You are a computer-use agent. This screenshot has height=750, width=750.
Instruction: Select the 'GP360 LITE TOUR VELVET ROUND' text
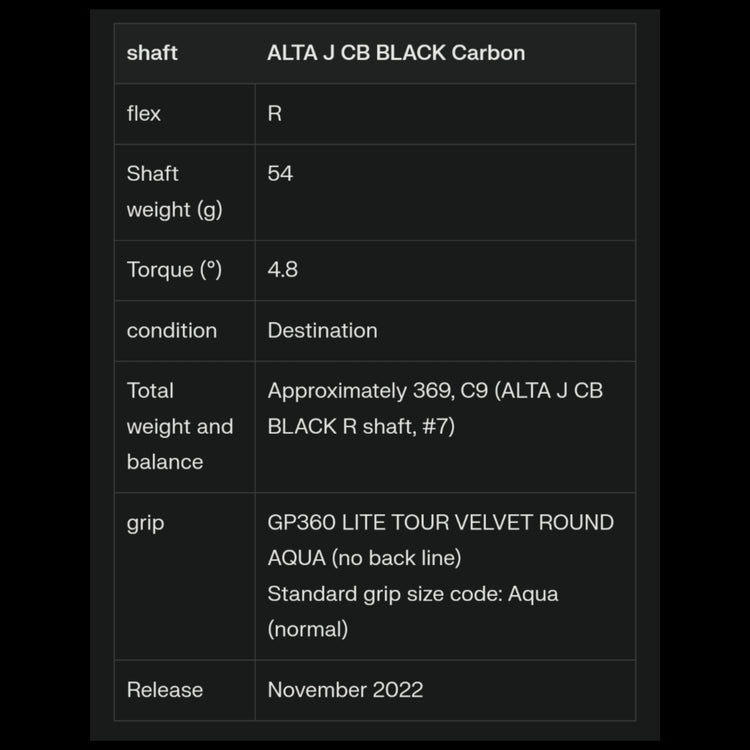tap(440, 522)
